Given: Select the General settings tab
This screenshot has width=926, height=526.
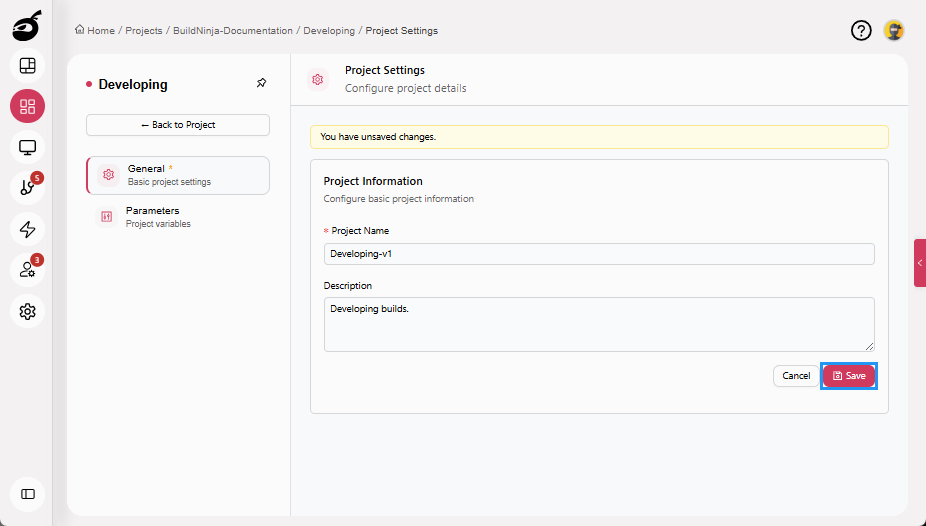Looking at the screenshot, I should [178, 175].
